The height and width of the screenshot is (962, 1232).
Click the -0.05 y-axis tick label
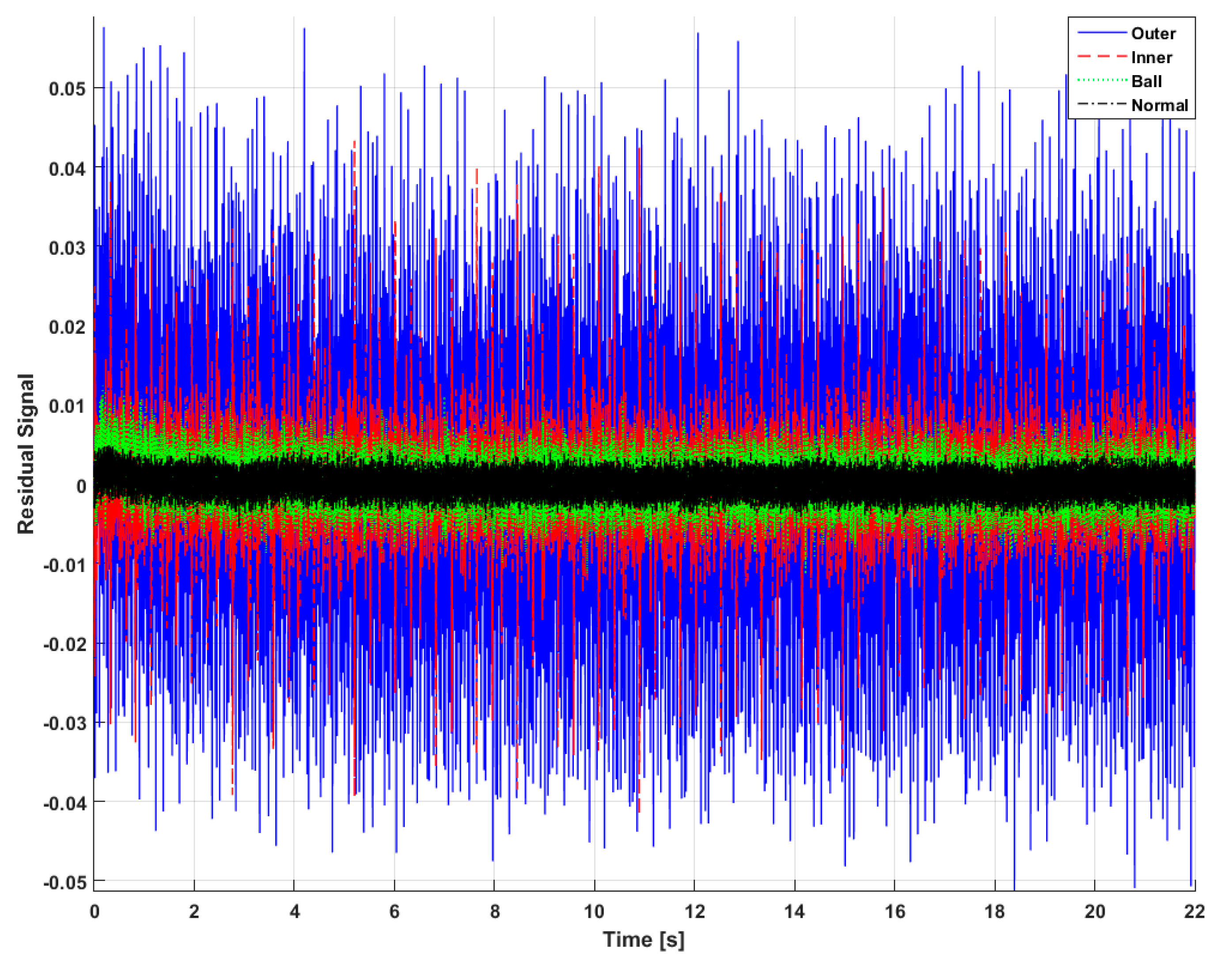[64, 882]
